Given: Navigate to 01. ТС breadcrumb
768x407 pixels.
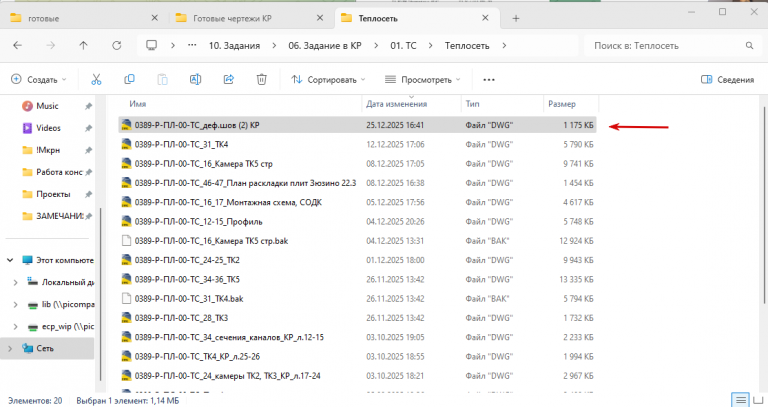Looking at the screenshot, I should (x=403, y=46).
